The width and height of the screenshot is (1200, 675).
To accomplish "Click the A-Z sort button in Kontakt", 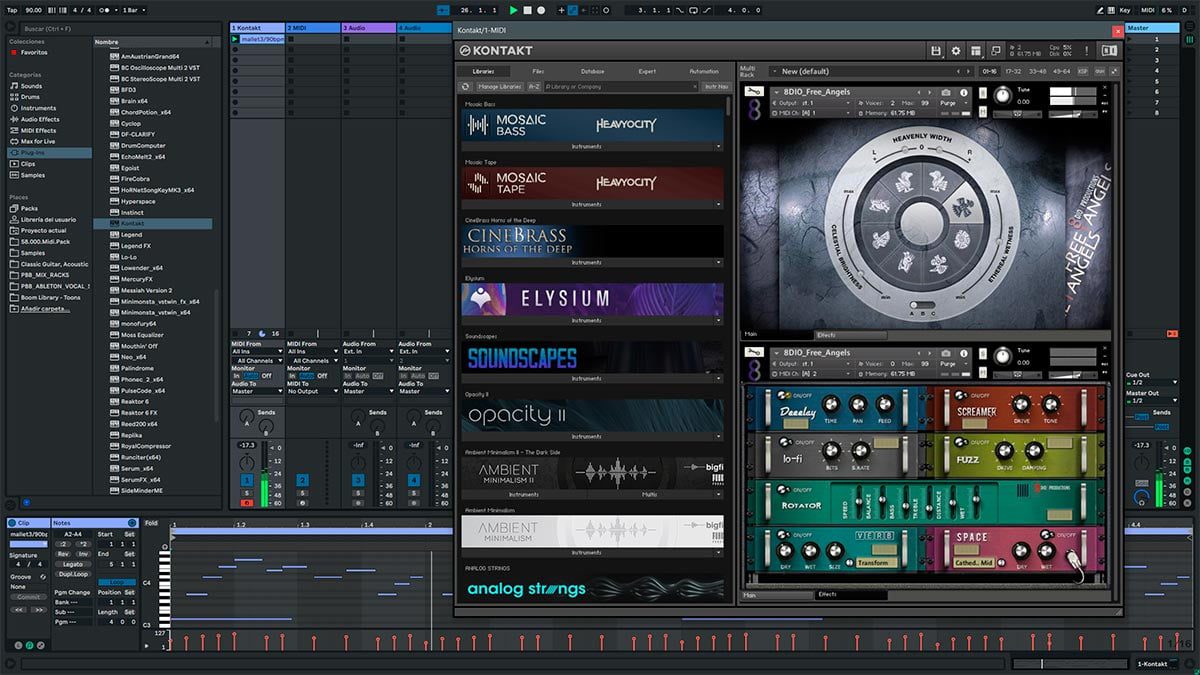I will (534, 87).
